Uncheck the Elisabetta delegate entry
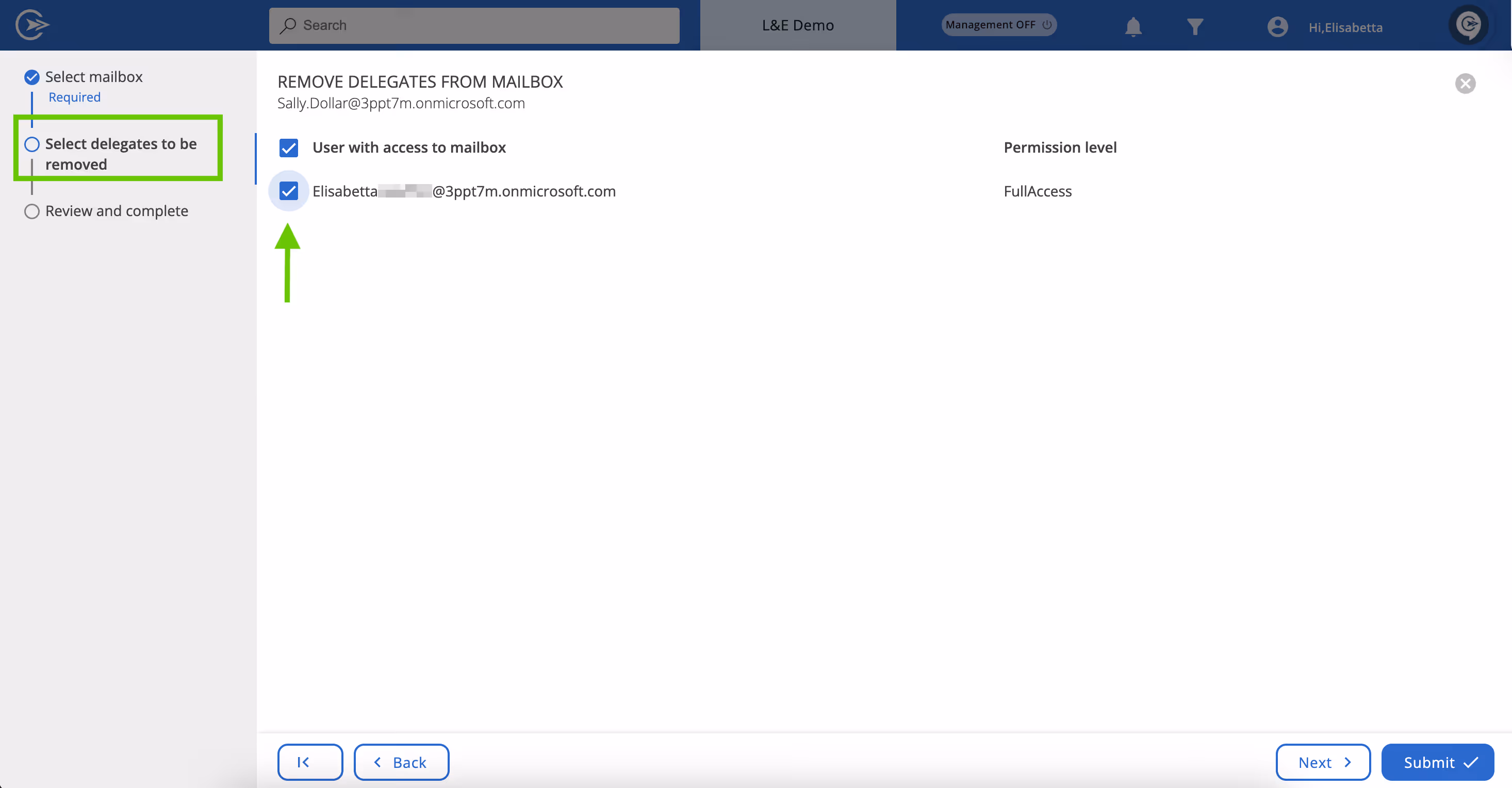Viewport: 1512px width, 788px height. pos(289,191)
